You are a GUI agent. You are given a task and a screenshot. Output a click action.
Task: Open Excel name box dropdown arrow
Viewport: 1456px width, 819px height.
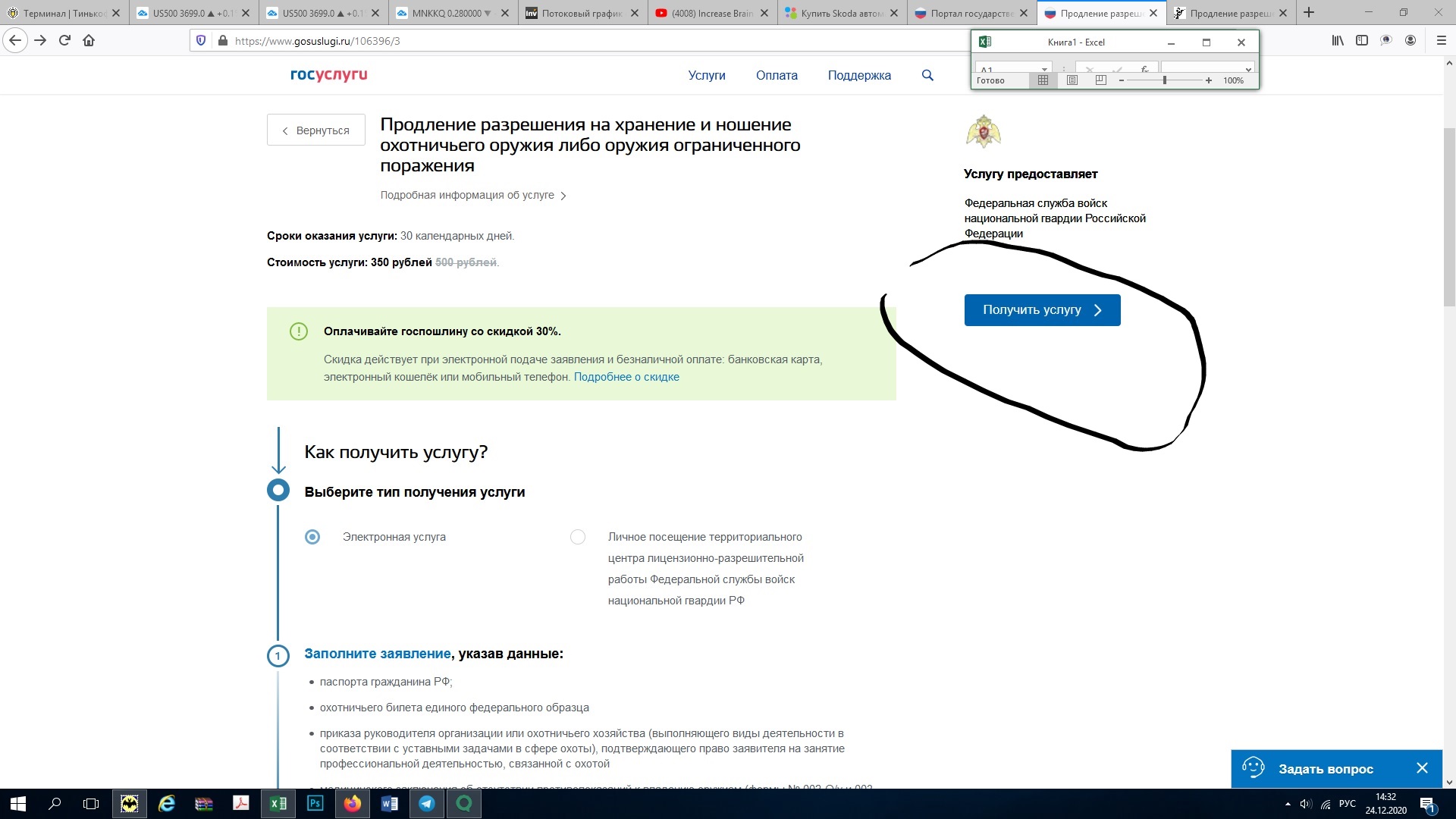coord(1044,70)
